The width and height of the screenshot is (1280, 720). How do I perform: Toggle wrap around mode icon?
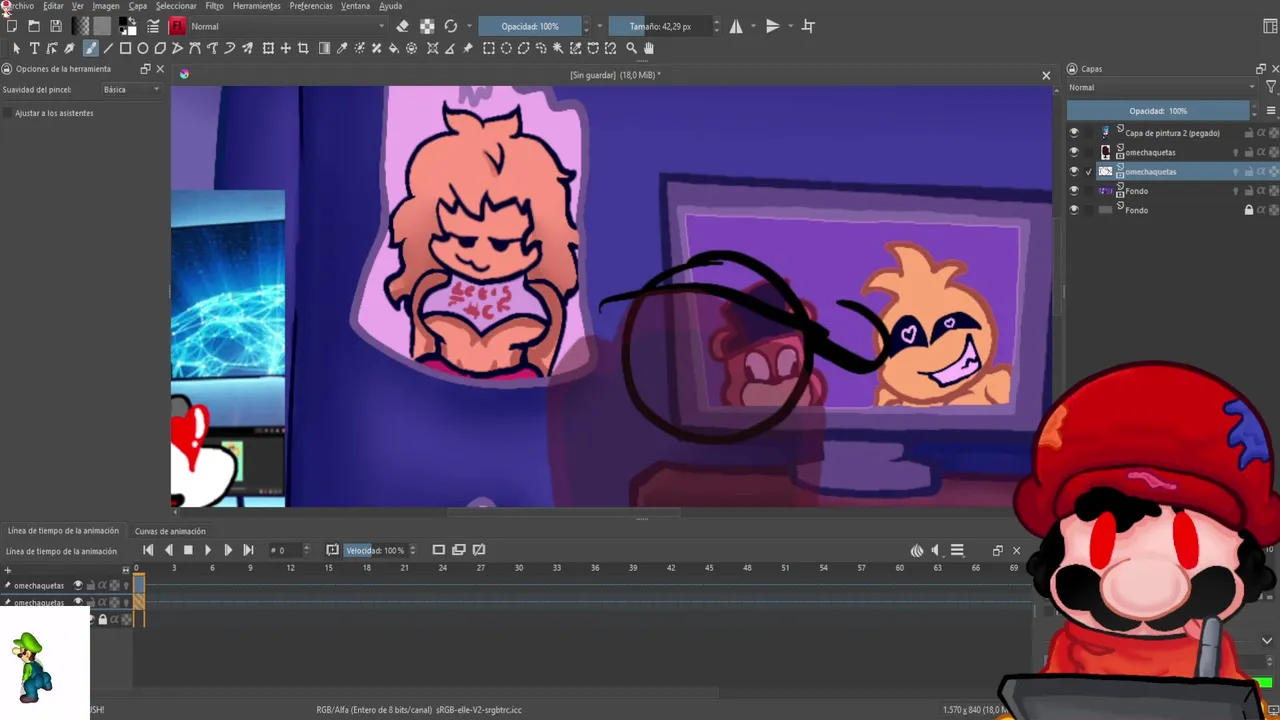coord(808,26)
